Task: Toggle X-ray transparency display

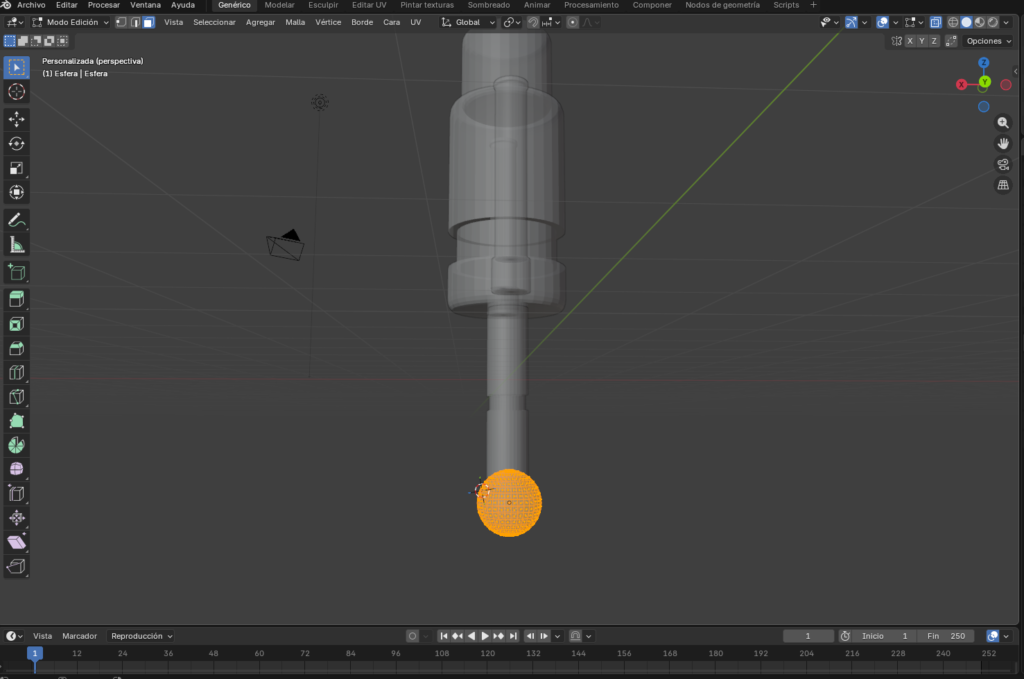Action: [935, 22]
